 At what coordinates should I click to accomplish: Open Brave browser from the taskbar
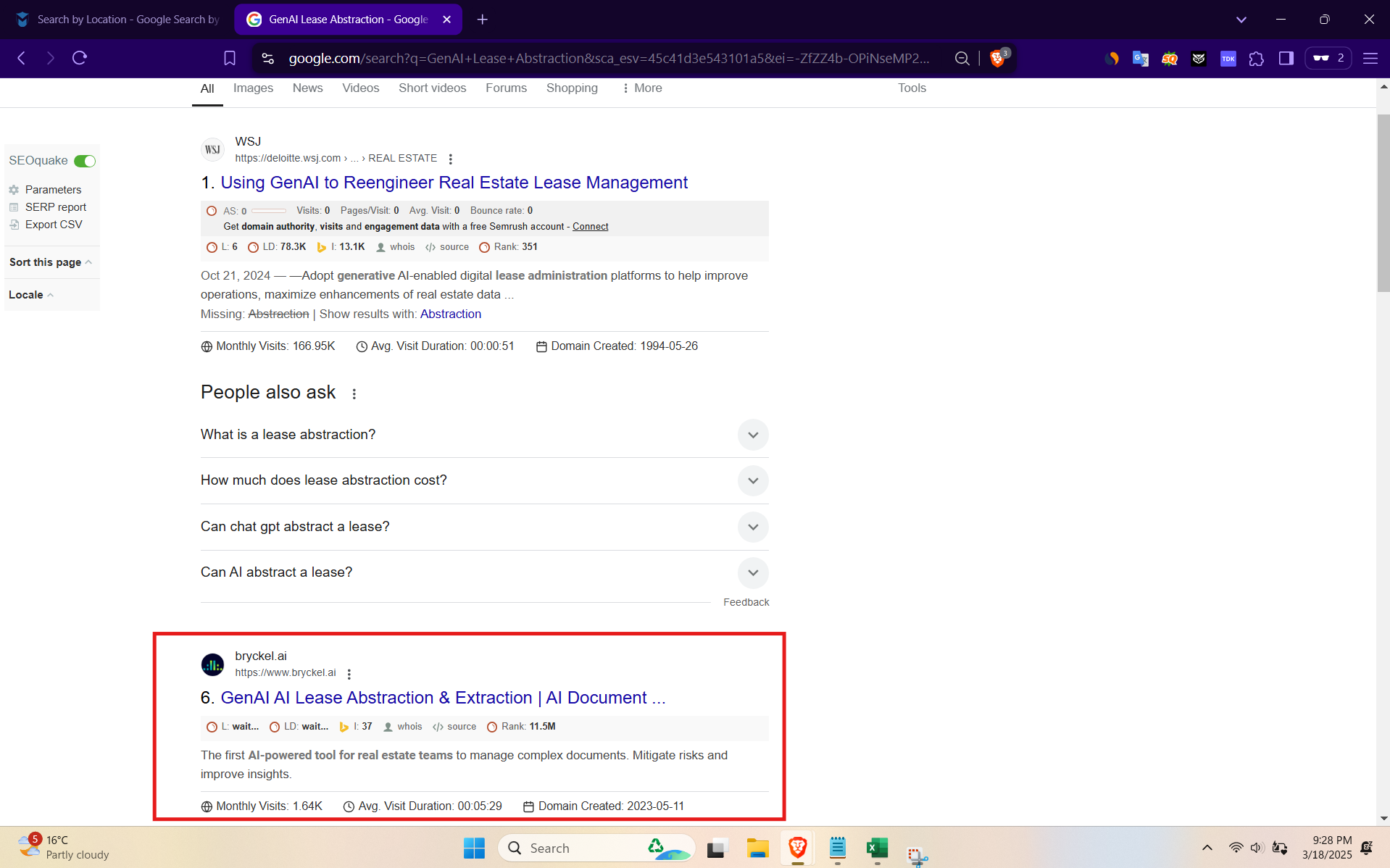tap(797, 848)
